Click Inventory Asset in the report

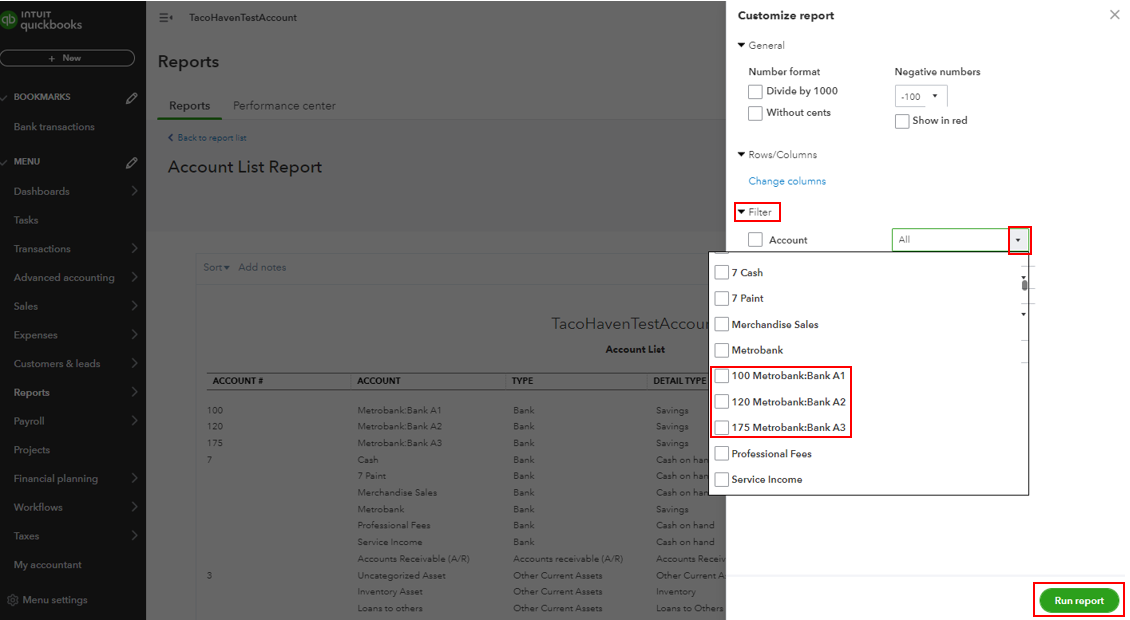point(390,592)
